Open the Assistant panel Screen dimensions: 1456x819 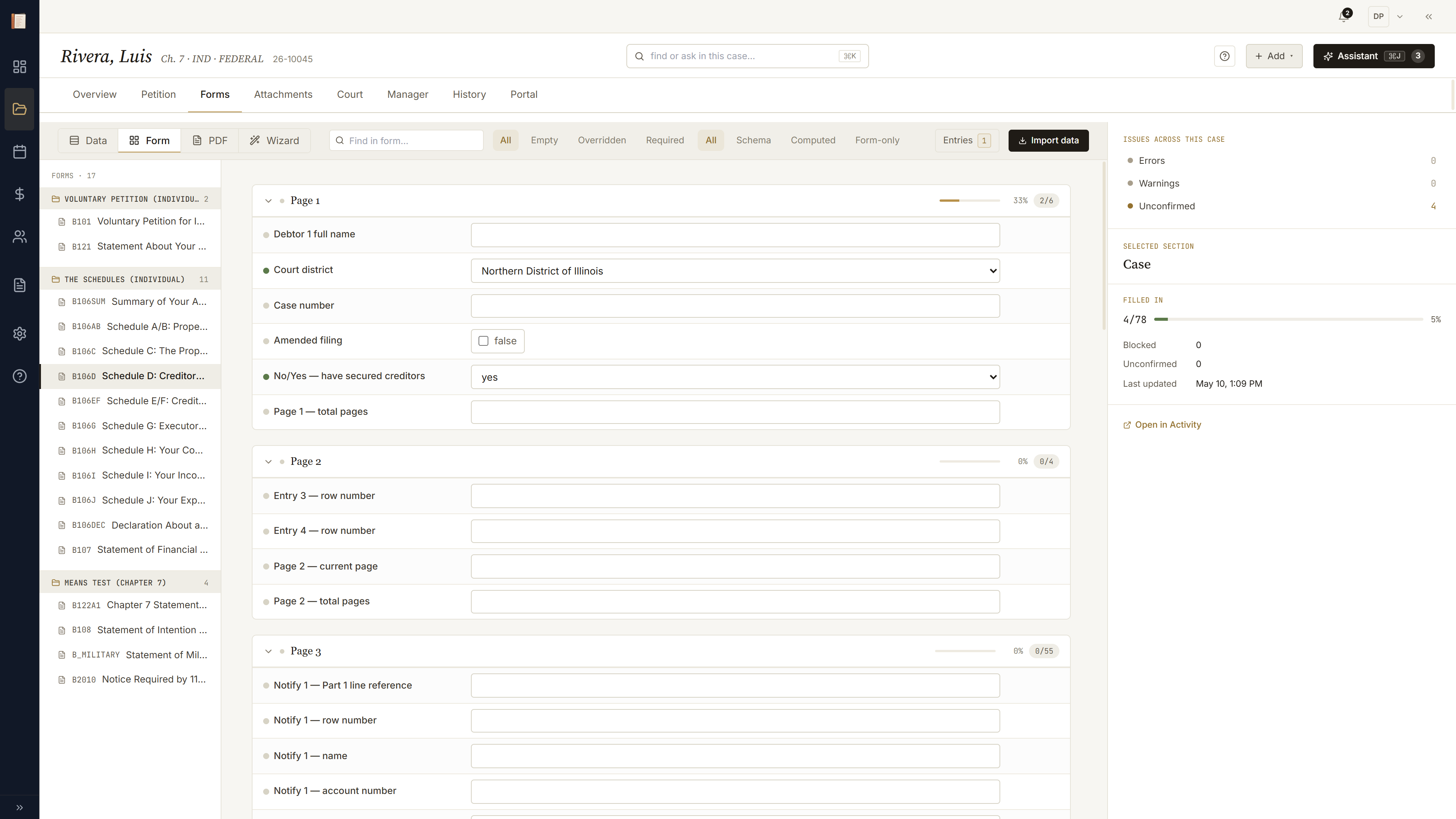coord(1373,56)
